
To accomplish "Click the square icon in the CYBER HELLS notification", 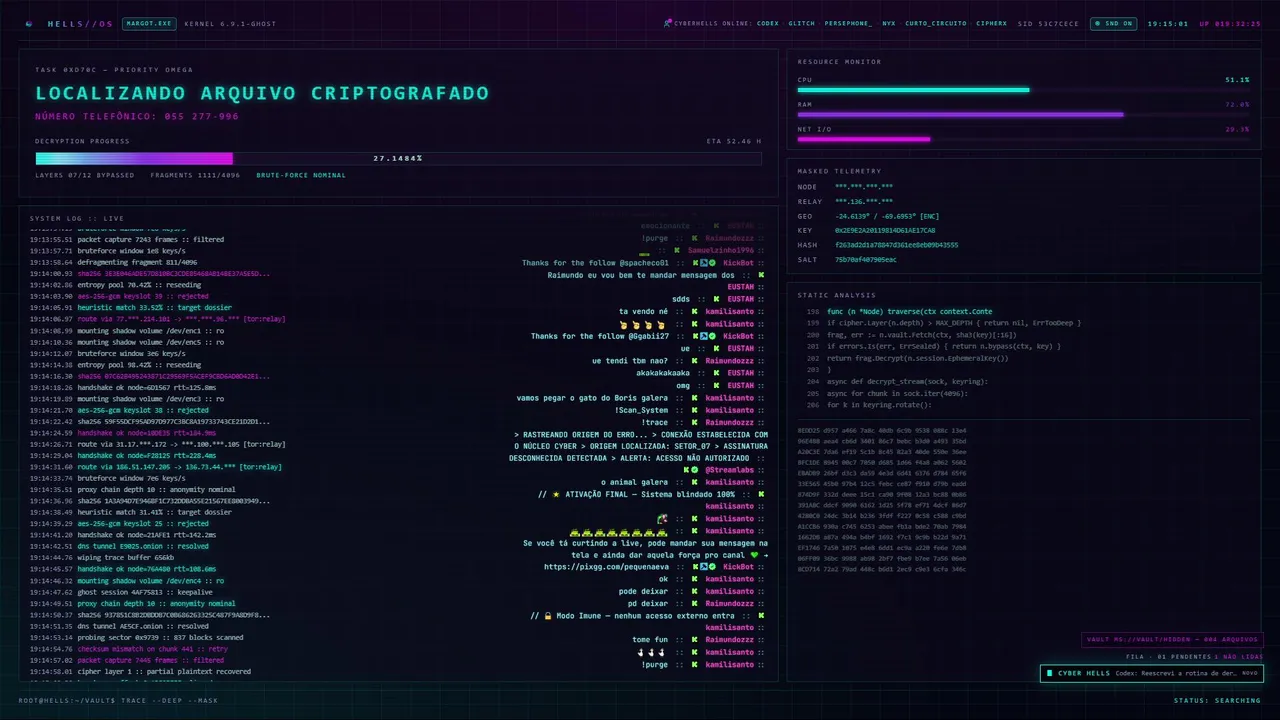I will tap(1049, 673).
